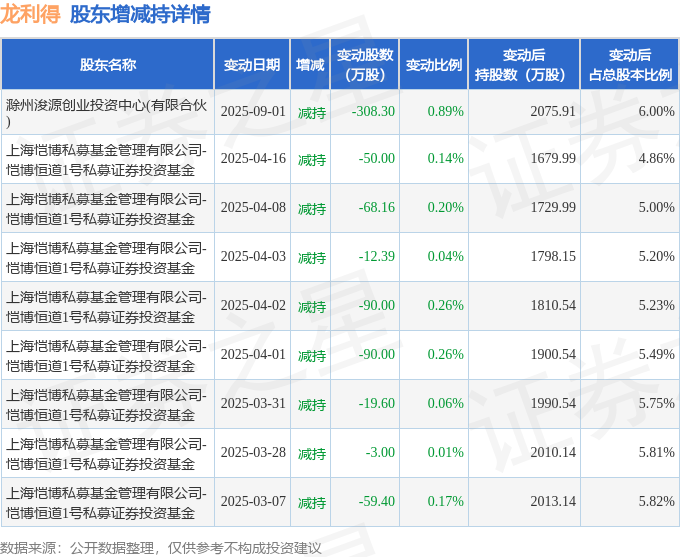Click shareholder name in 2025-03-28 row
The width and height of the screenshot is (680, 557).
pos(106,454)
